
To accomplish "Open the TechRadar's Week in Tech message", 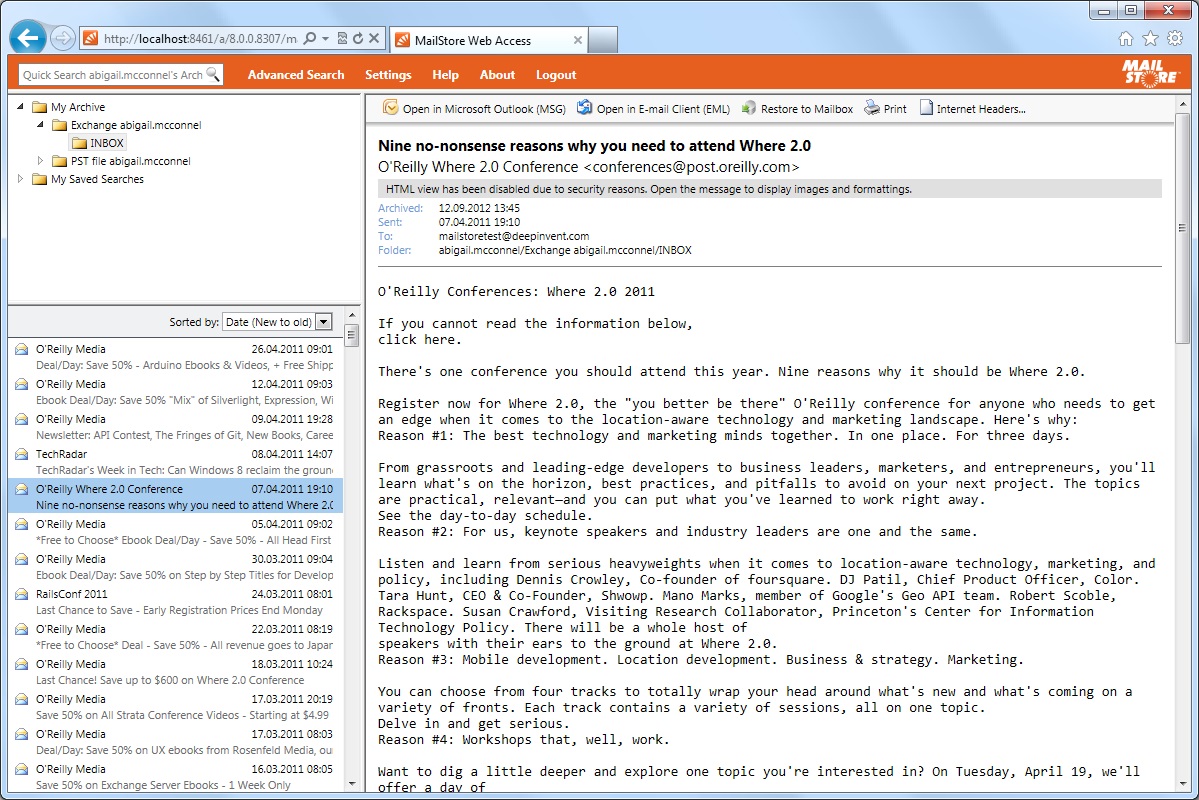I will pos(176,462).
